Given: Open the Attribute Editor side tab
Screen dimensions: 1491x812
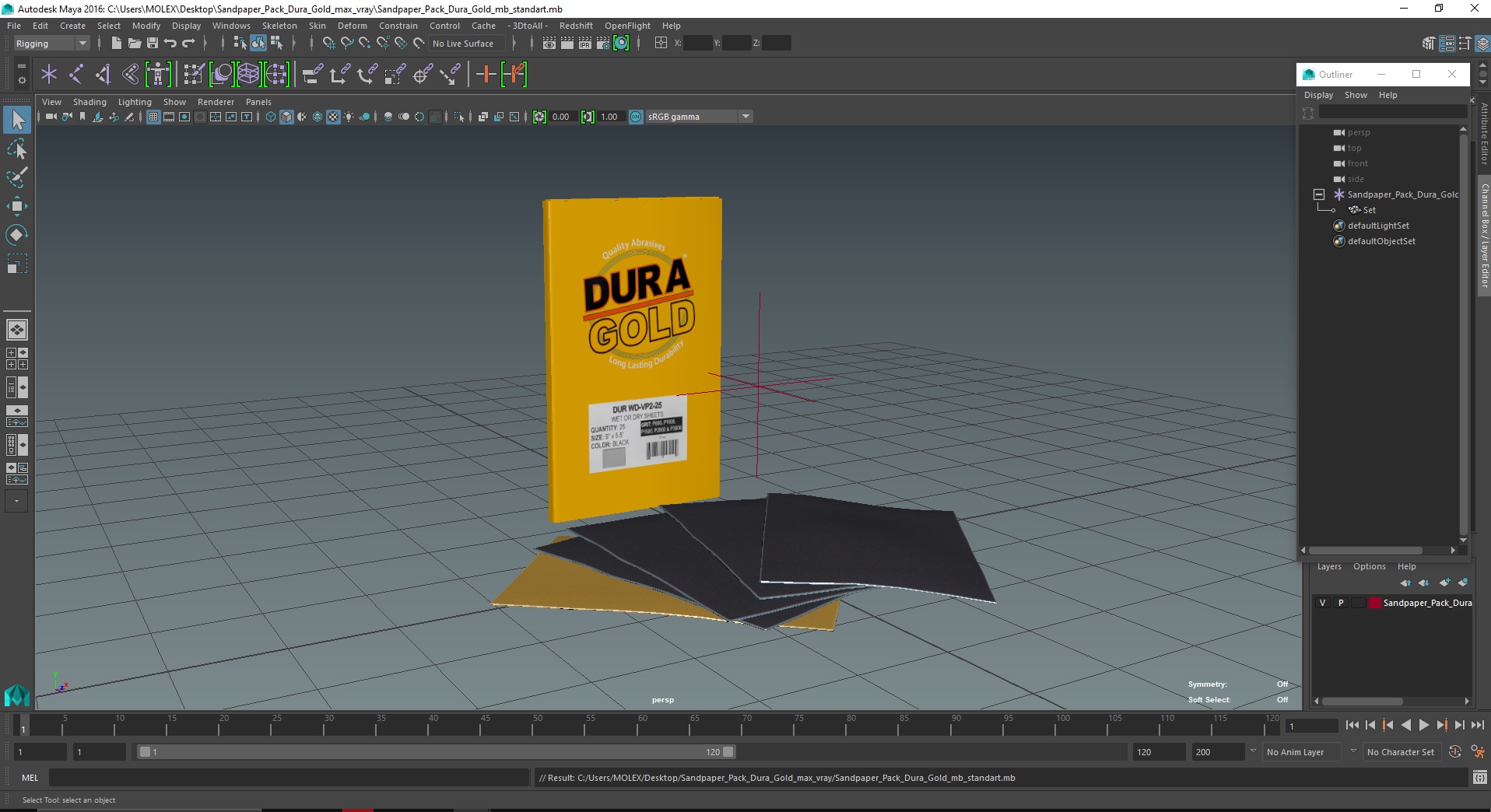Looking at the screenshot, I should [1484, 134].
